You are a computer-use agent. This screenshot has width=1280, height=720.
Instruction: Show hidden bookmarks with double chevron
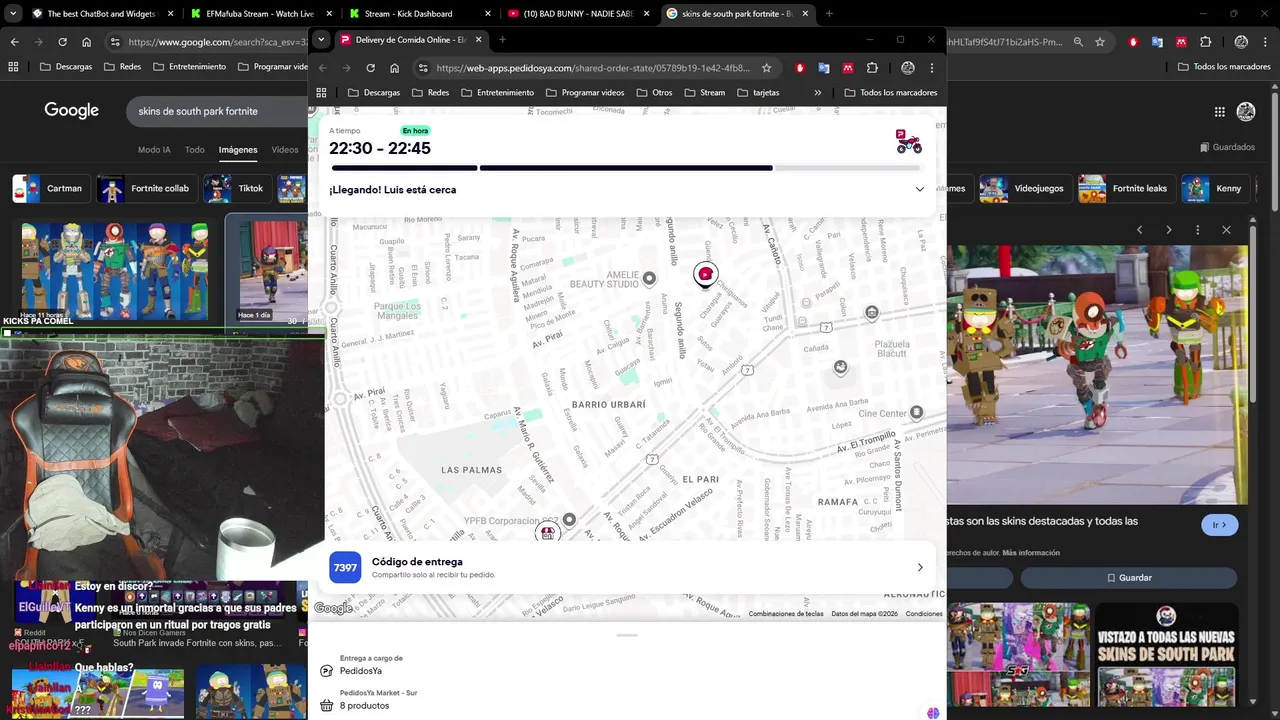pyautogui.click(x=818, y=93)
